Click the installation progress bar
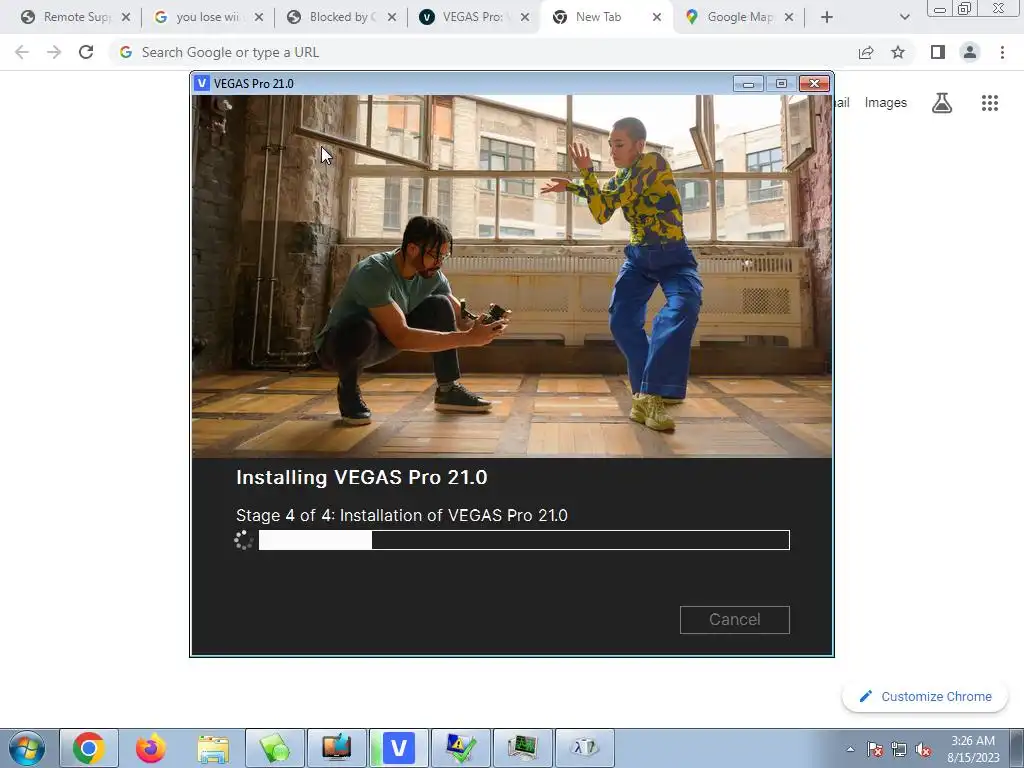 click(x=524, y=540)
